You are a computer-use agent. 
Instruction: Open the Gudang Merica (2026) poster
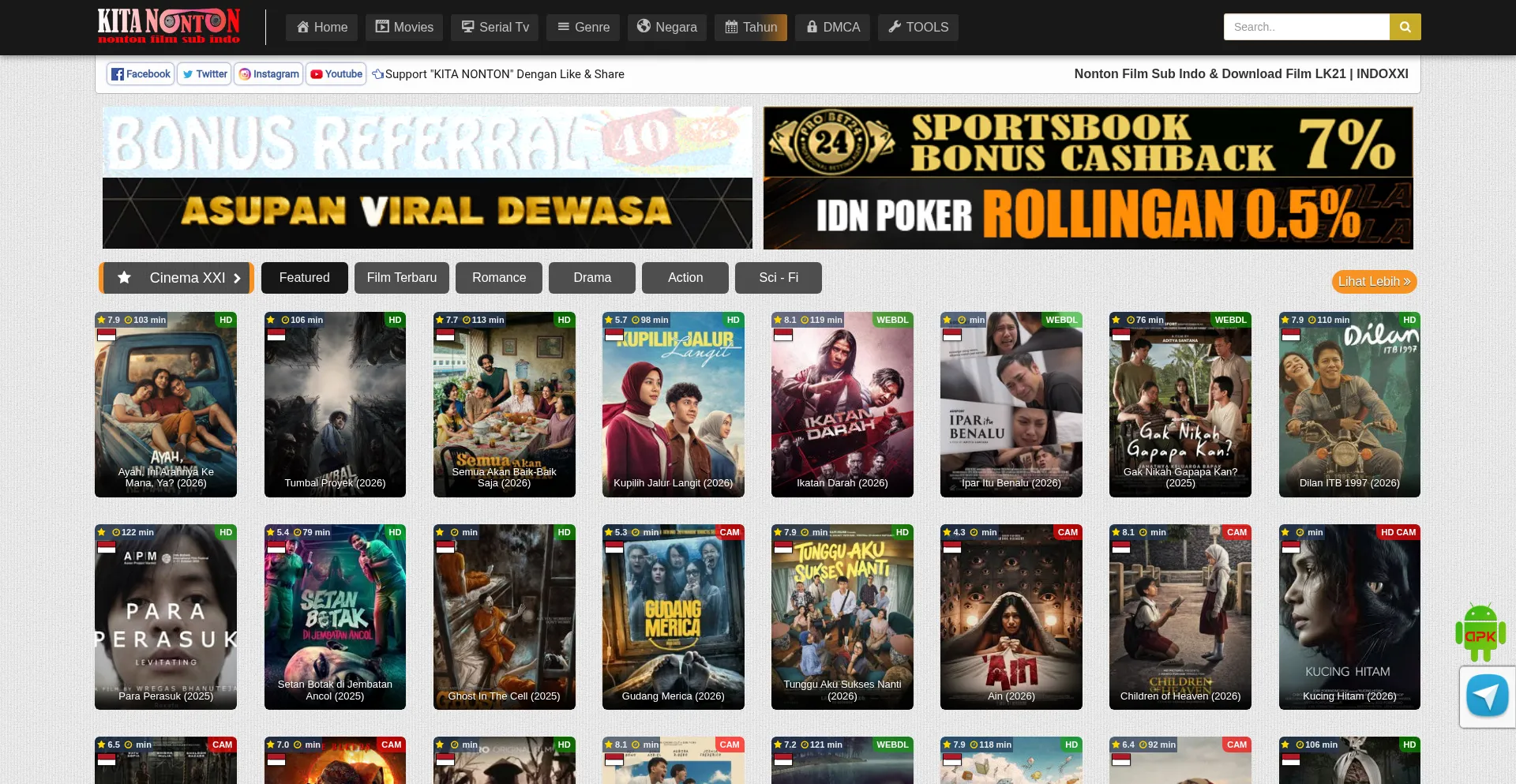point(674,617)
